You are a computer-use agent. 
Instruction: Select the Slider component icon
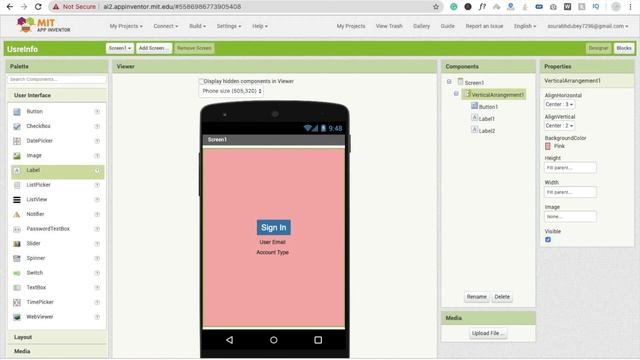(x=17, y=244)
